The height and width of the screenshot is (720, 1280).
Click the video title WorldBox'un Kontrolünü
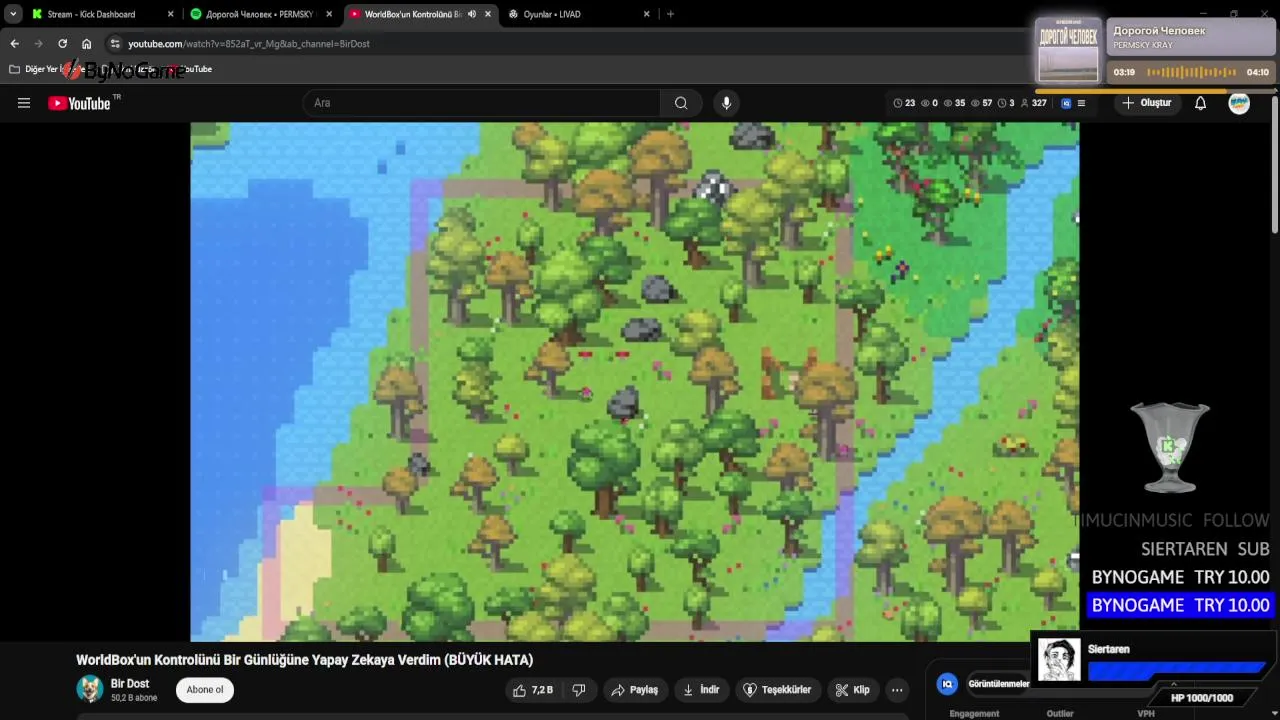point(305,660)
